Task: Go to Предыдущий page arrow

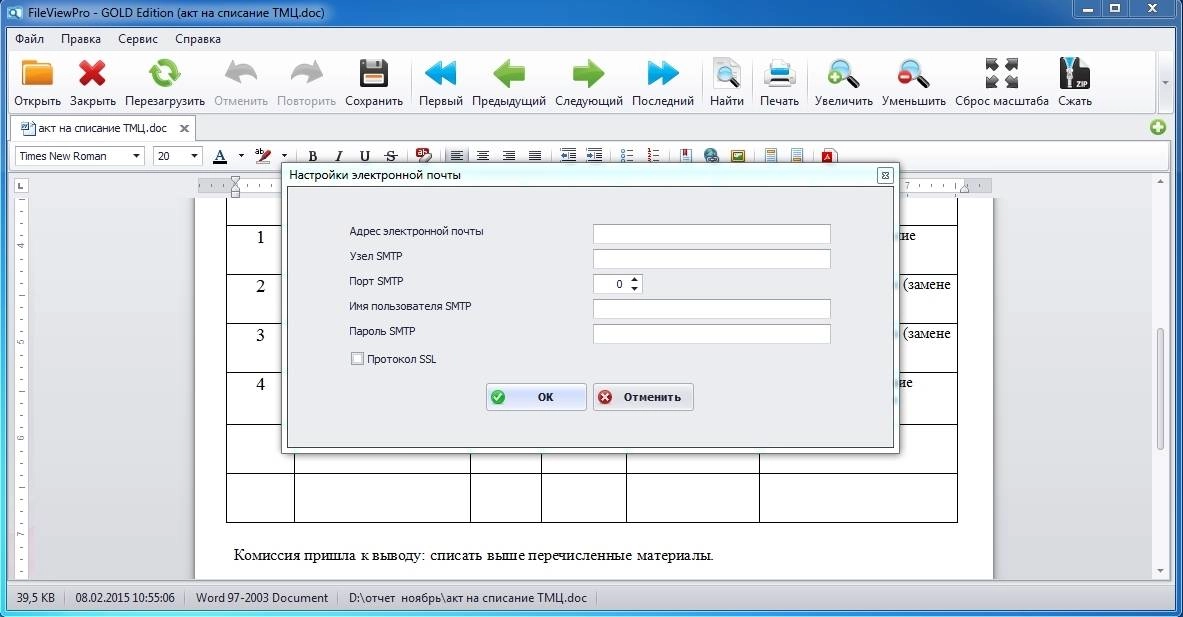Action: [x=509, y=74]
